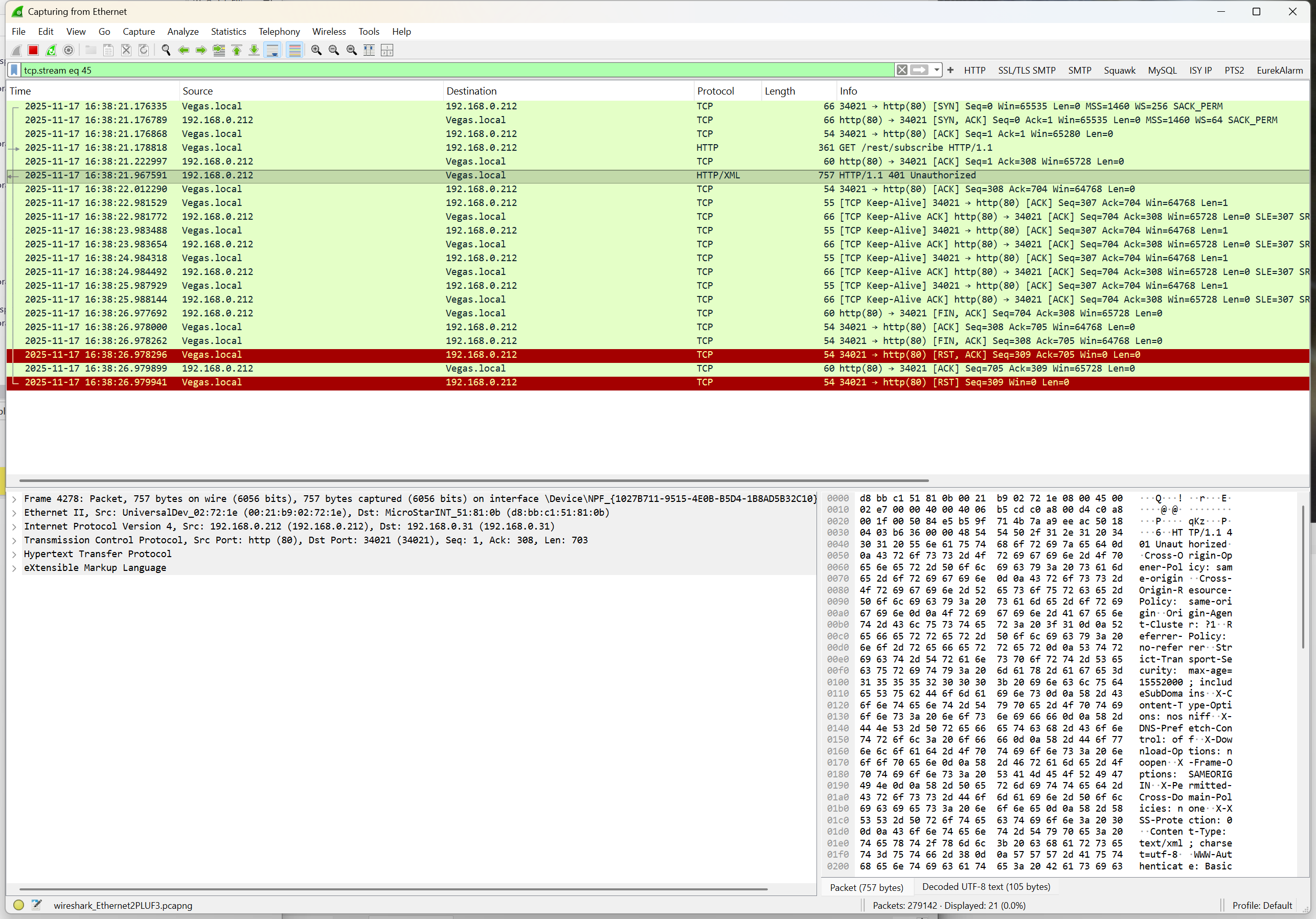Expand Hypertext Transfer Protocol tree item
Image resolution: width=1316 pixels, height=919 pixels.
click(14, 554)
